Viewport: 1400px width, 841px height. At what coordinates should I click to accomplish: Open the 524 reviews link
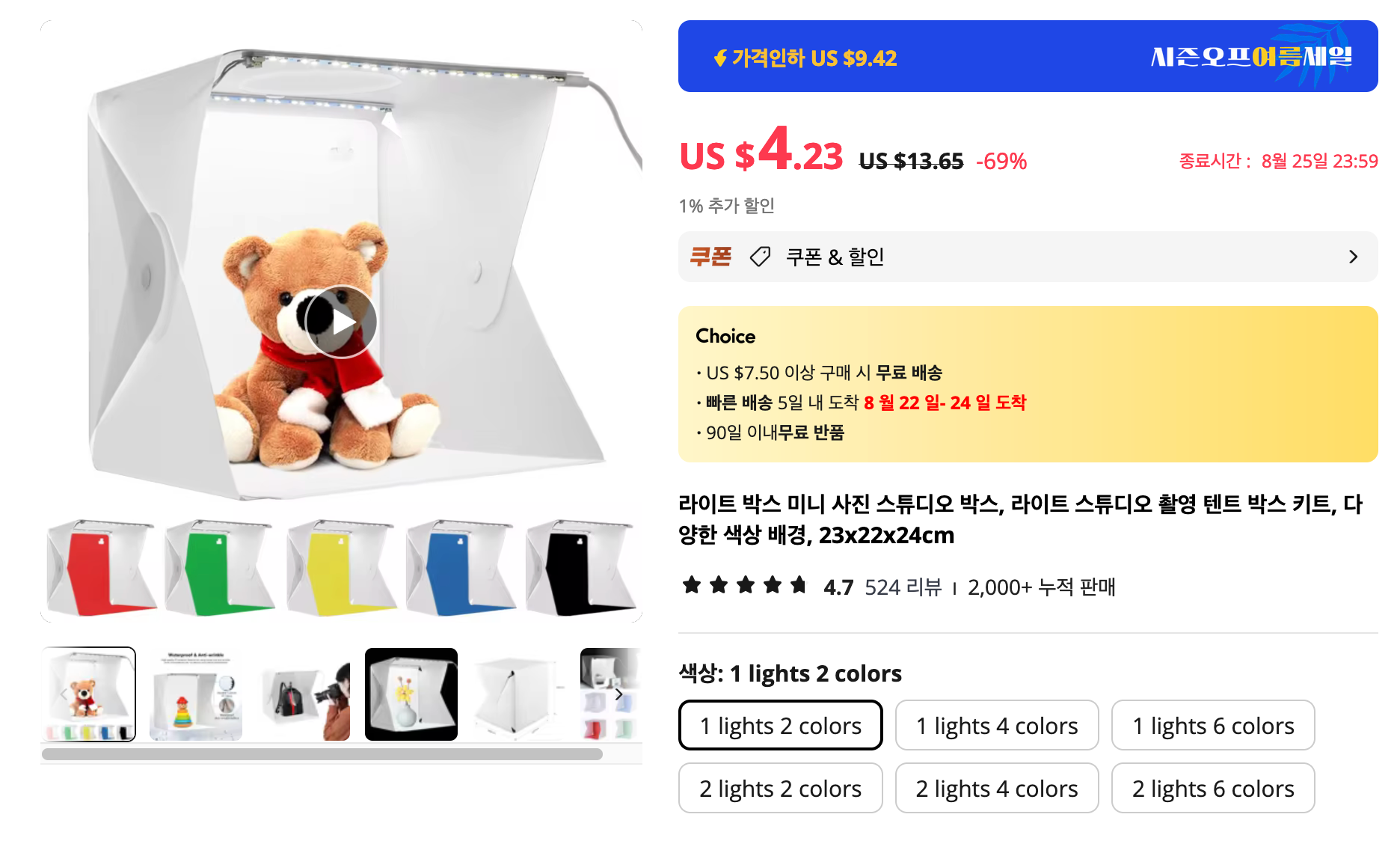click(x=903, y=587)
